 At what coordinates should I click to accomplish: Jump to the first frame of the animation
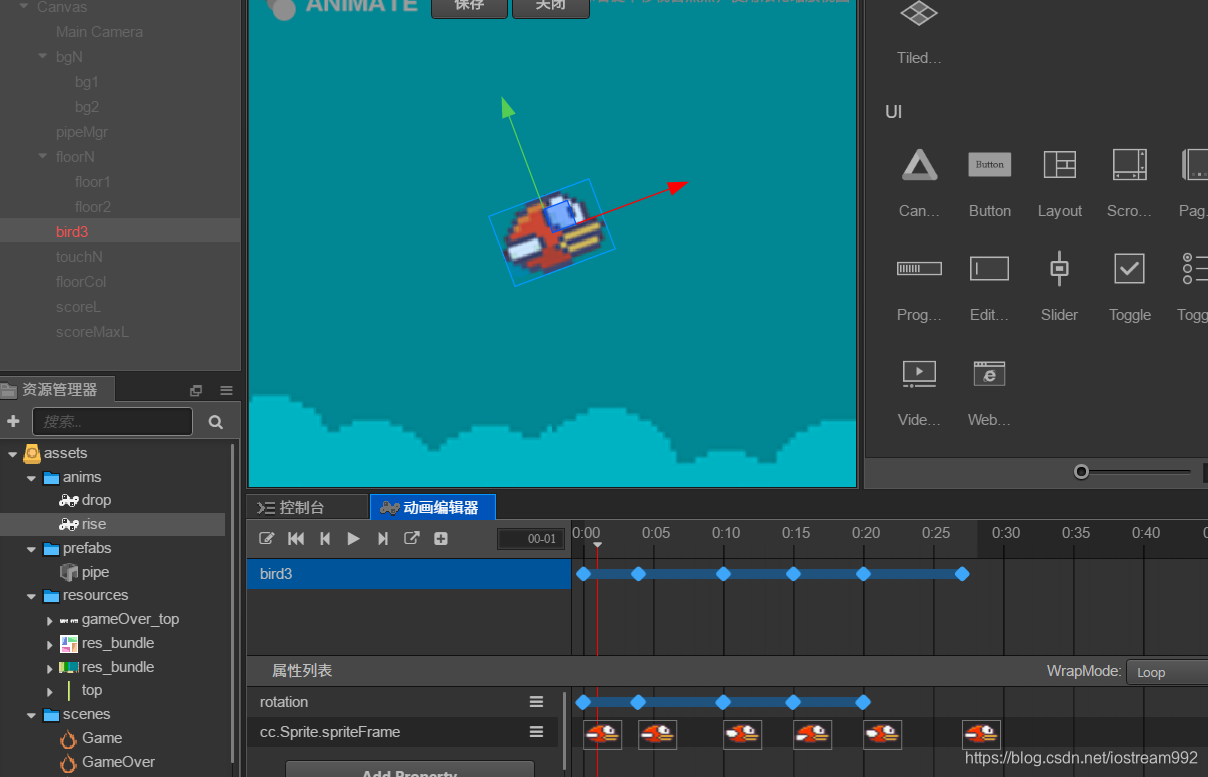point(296,538)
